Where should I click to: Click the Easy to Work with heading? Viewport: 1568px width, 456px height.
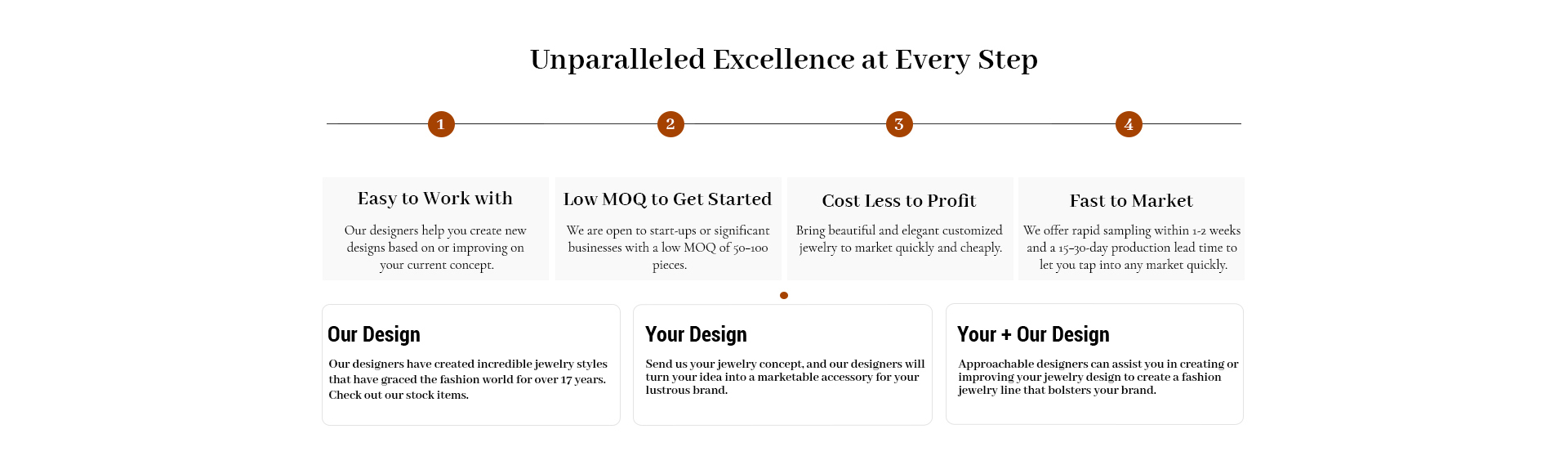(x=435, y=199)
